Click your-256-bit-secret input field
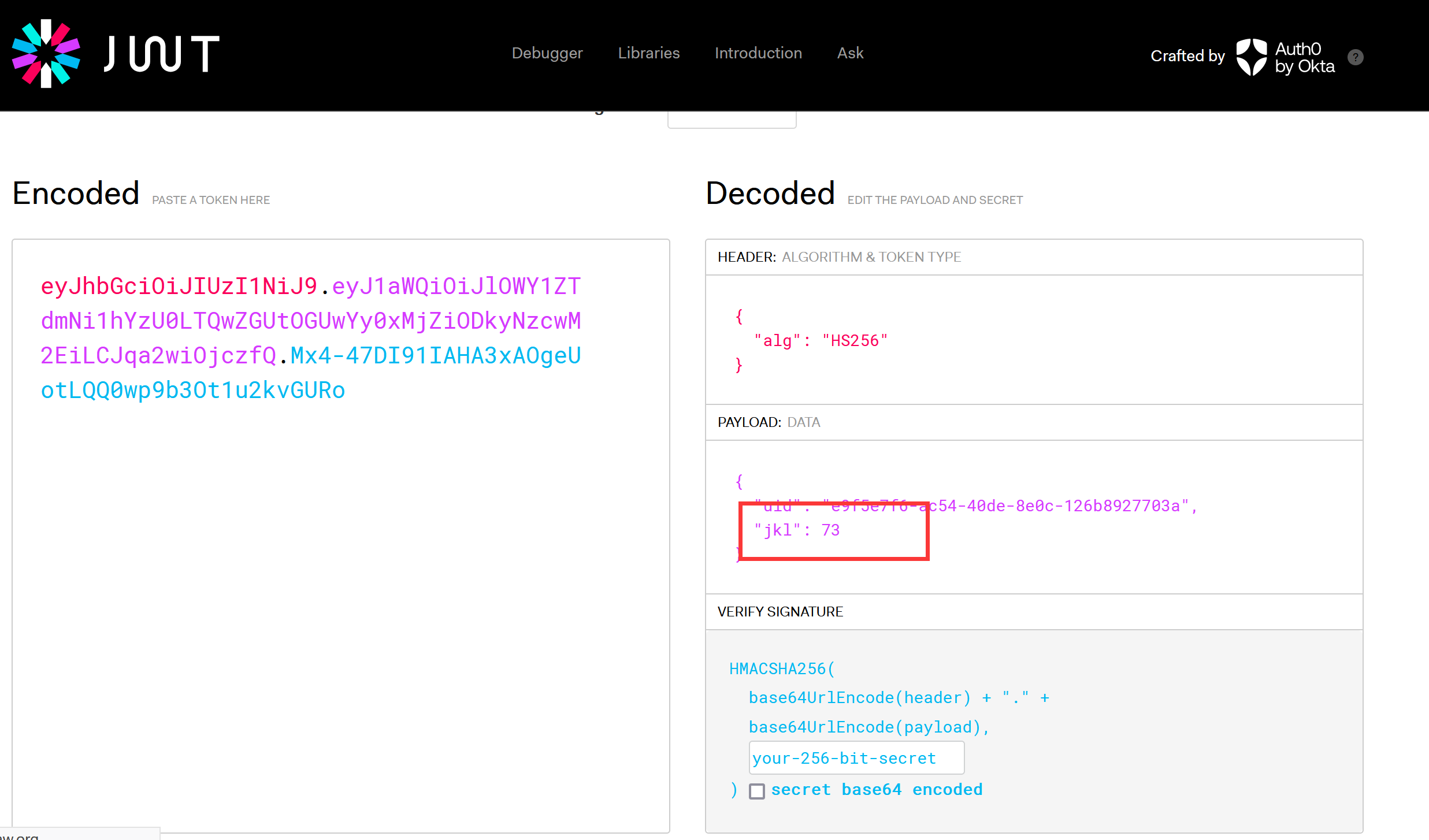 [x=856, y=758]
